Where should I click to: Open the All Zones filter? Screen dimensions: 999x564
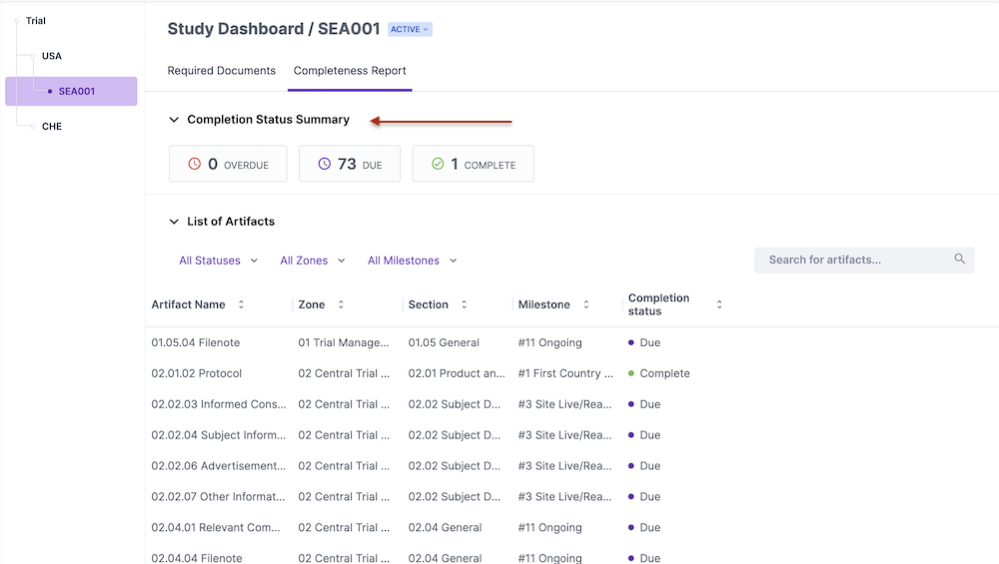click(x=312, y=261)
